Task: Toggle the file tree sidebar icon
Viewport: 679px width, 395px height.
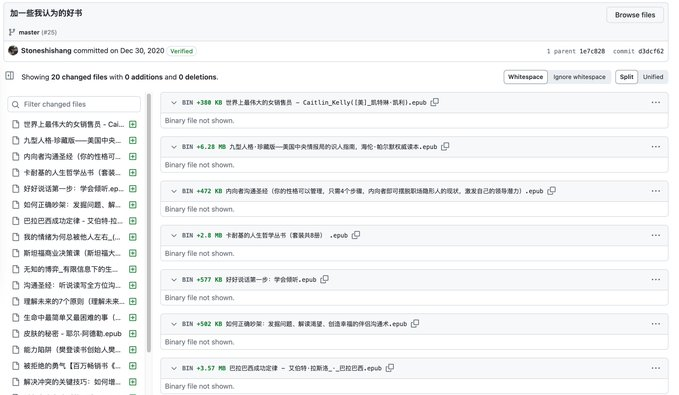Action: coord(10,76)
